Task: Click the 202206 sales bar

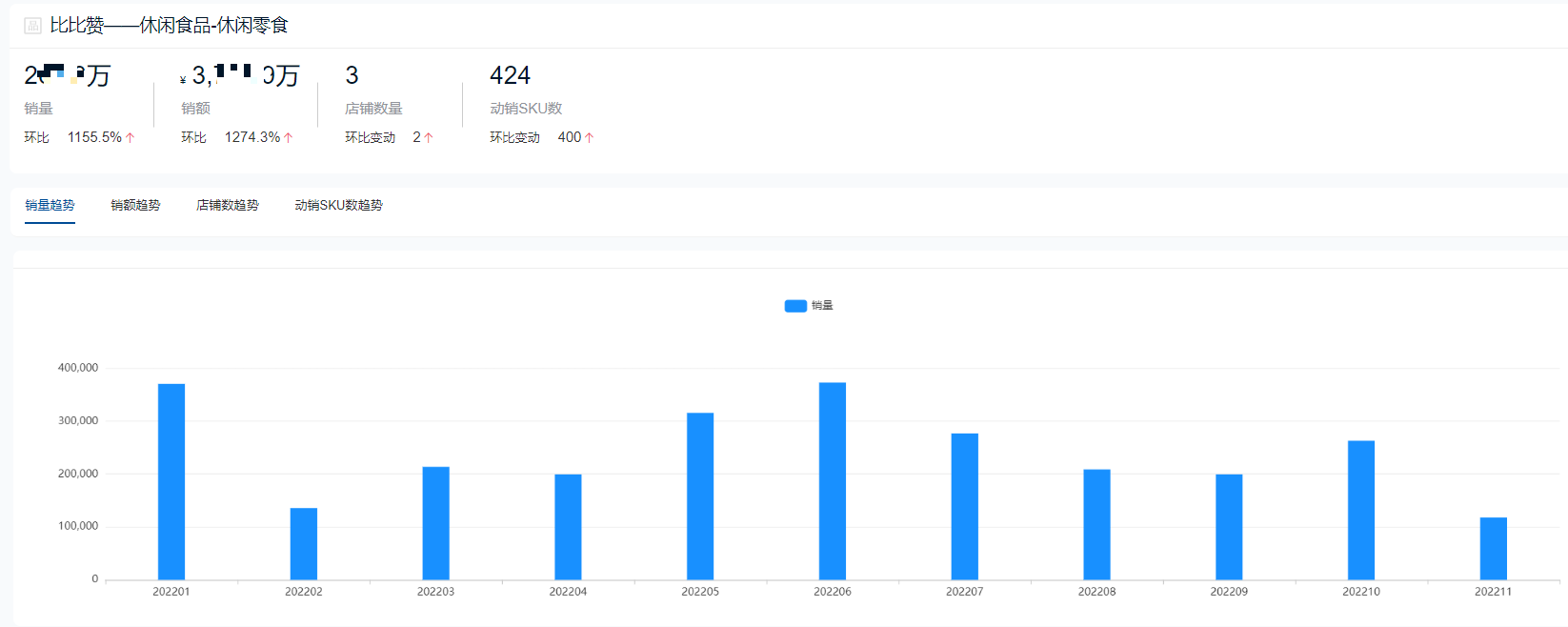Action: coord(833,481)
